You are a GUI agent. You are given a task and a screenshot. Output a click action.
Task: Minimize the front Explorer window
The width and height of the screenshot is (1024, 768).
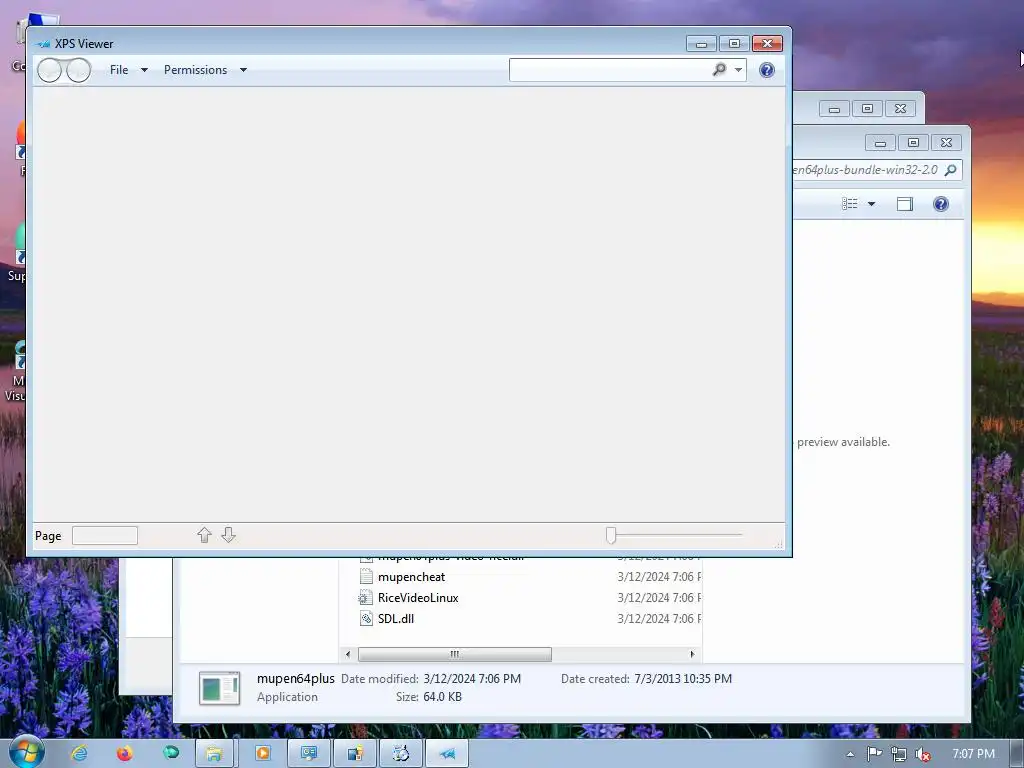coord(880,142)
